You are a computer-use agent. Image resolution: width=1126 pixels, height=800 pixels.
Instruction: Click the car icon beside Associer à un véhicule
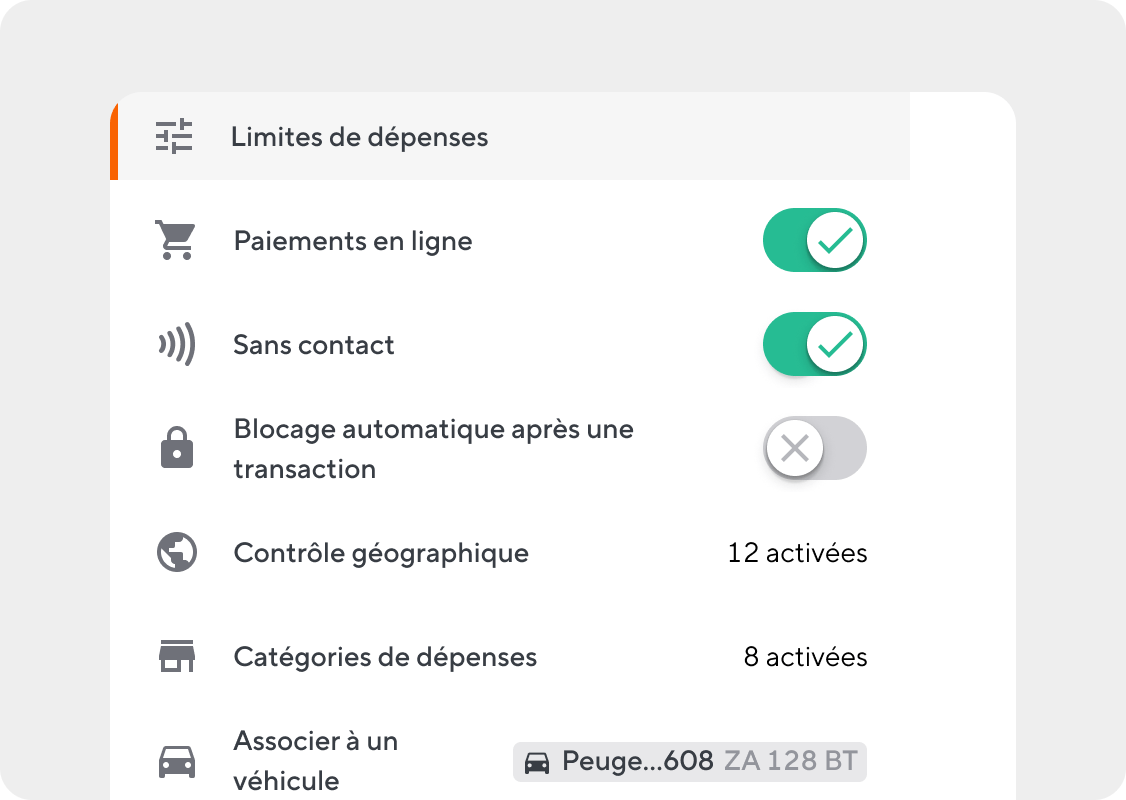point(177,761)
